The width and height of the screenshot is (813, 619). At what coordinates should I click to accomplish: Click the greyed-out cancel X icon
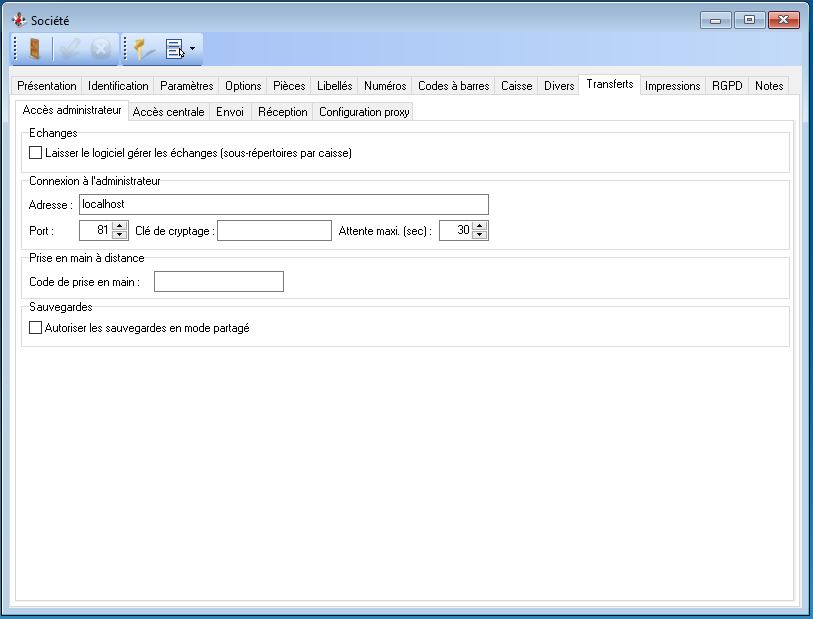(x=101, y=48)
